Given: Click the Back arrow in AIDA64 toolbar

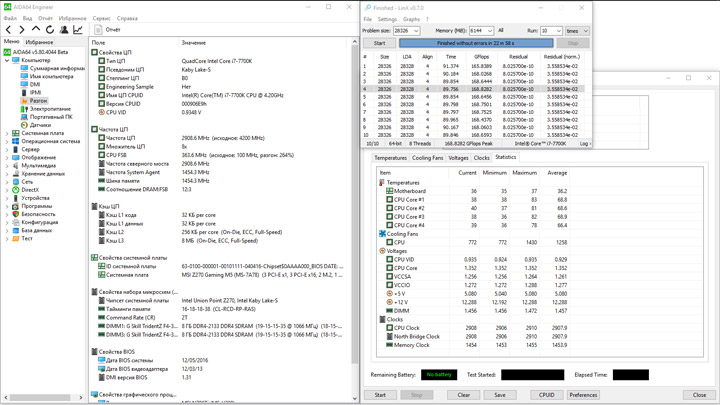Looking at the screenshot, I should tap(9, 30).
